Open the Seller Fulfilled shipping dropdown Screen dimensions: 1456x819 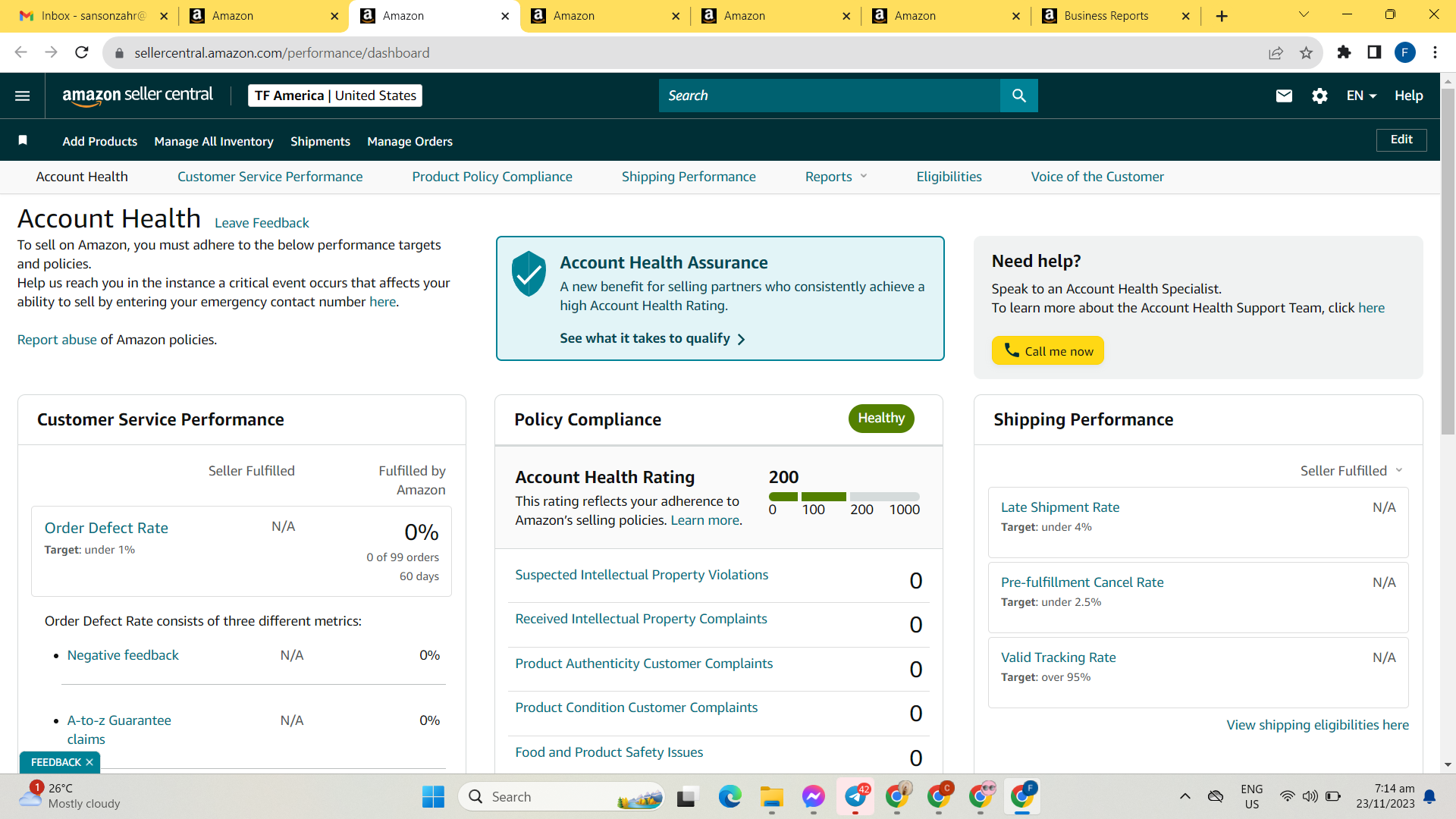1351,471
